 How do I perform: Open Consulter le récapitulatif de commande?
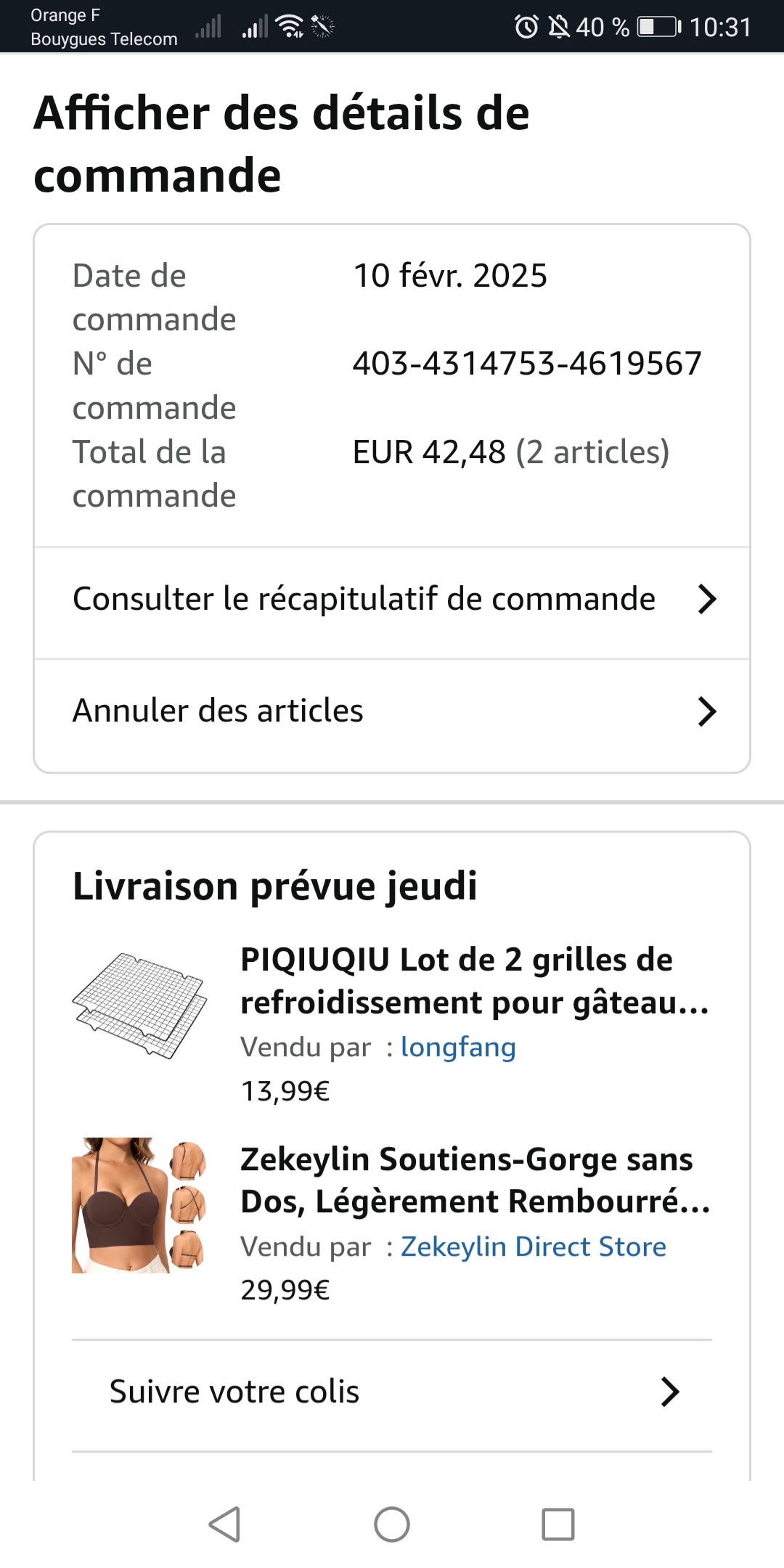pos(364,600)
